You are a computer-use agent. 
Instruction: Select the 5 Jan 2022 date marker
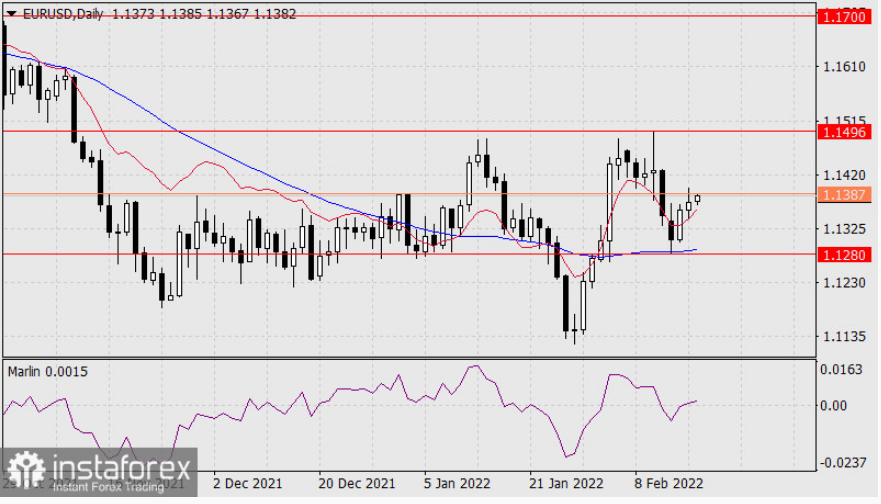tap(457, 483)
